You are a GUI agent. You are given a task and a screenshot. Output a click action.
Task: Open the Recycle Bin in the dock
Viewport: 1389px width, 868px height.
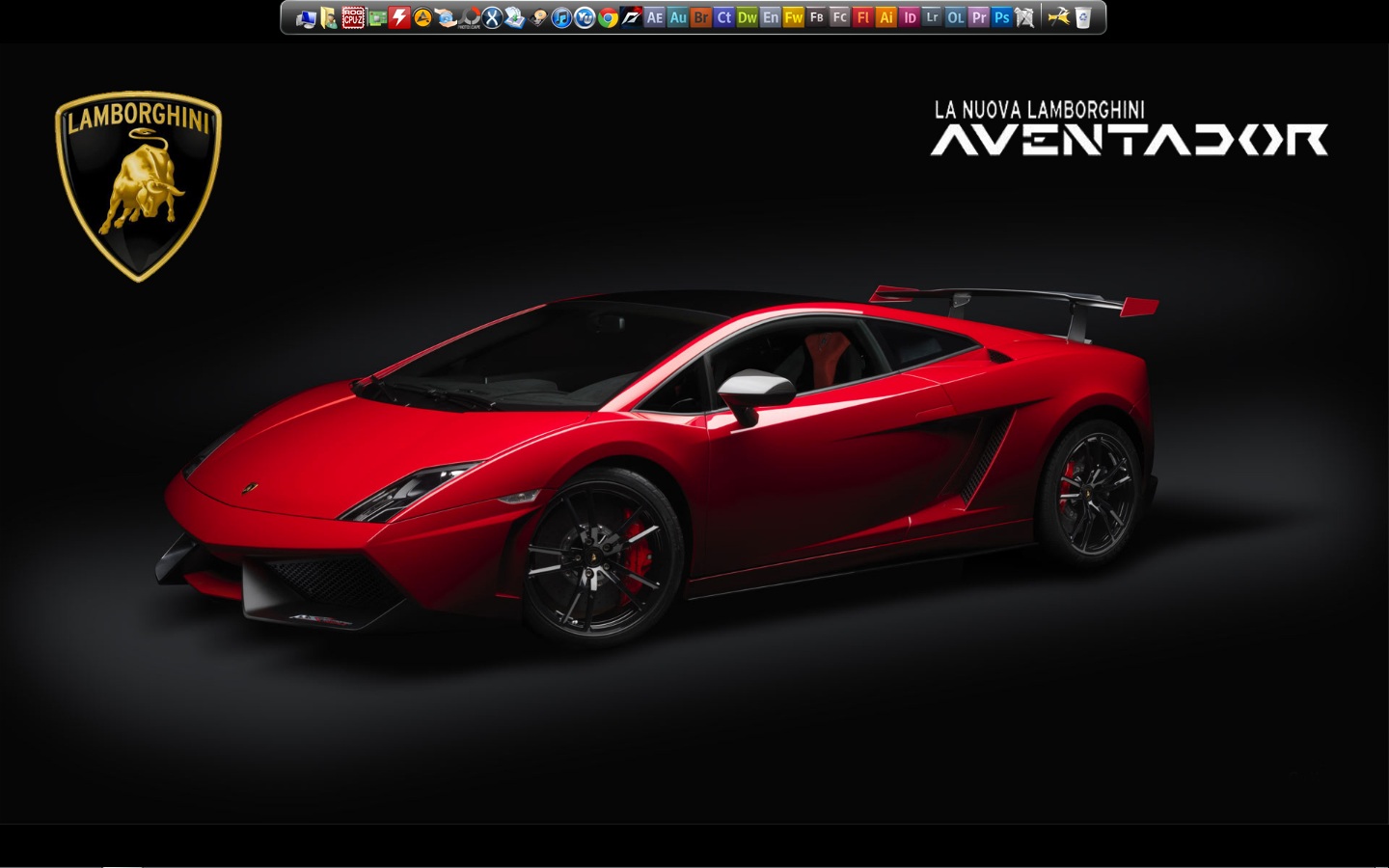tap(1082, 17)
